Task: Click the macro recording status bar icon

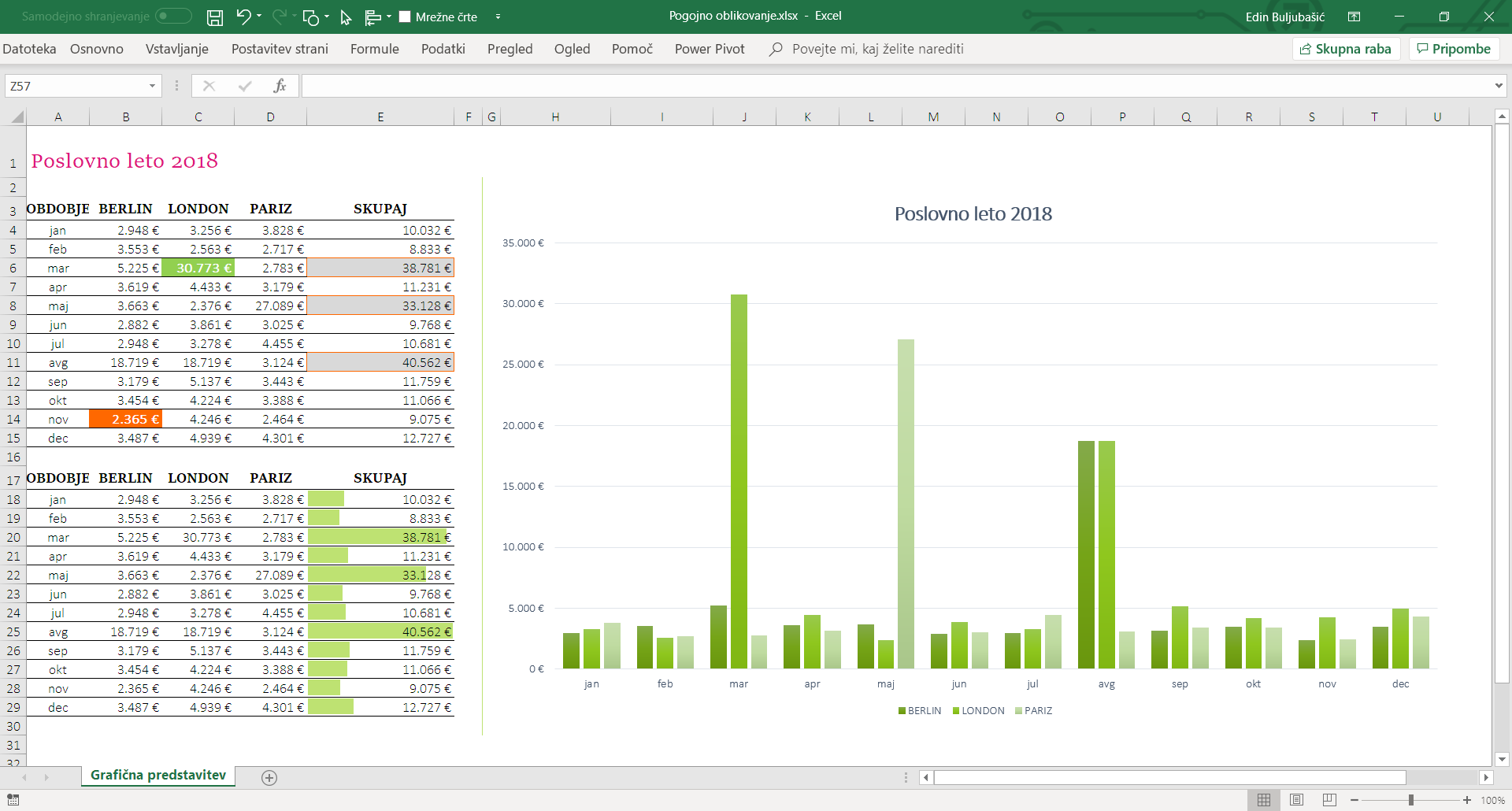Action: [x=13, y=800]
